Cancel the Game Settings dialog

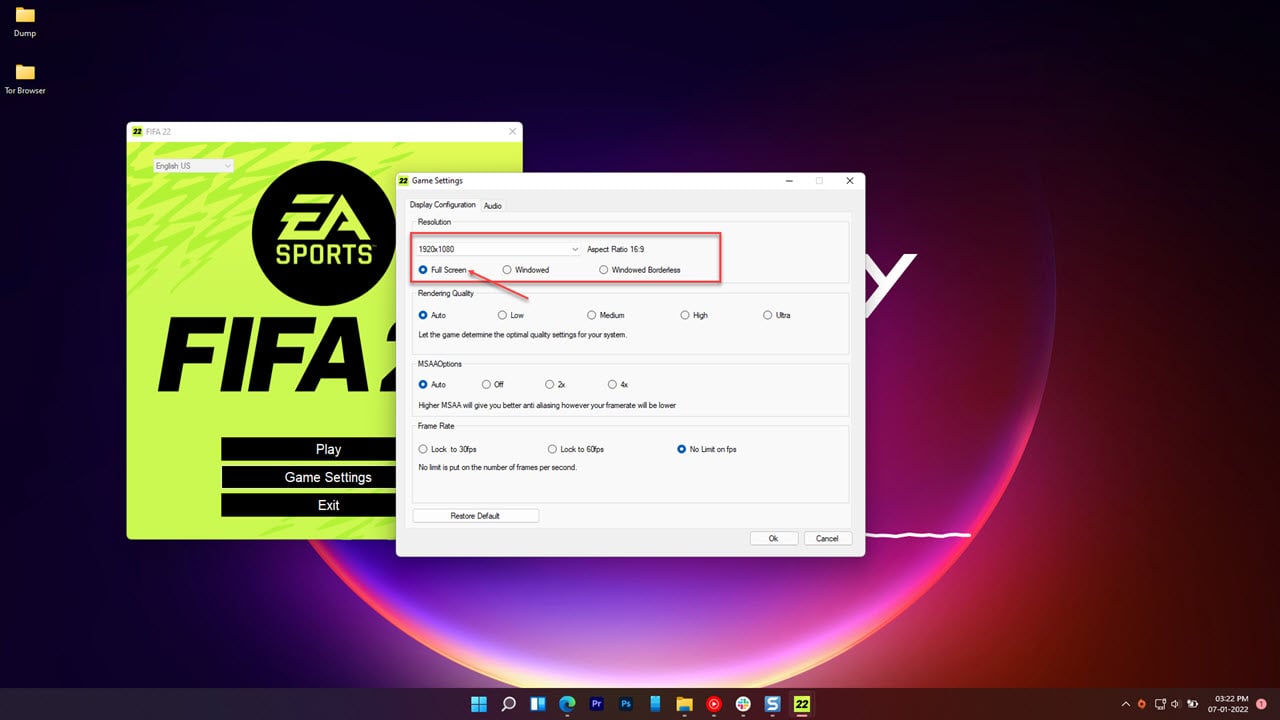(x=827, y=538)
